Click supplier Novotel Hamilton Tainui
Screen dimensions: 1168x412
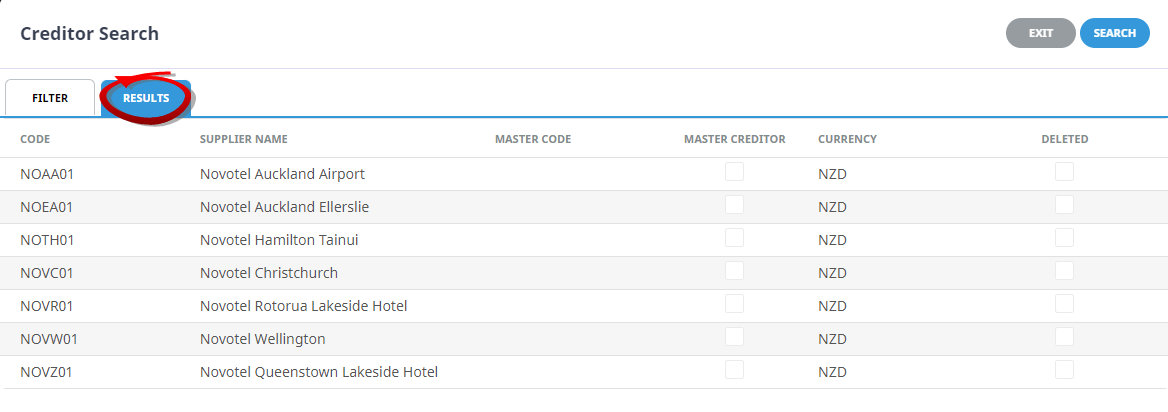pos(279,240)
